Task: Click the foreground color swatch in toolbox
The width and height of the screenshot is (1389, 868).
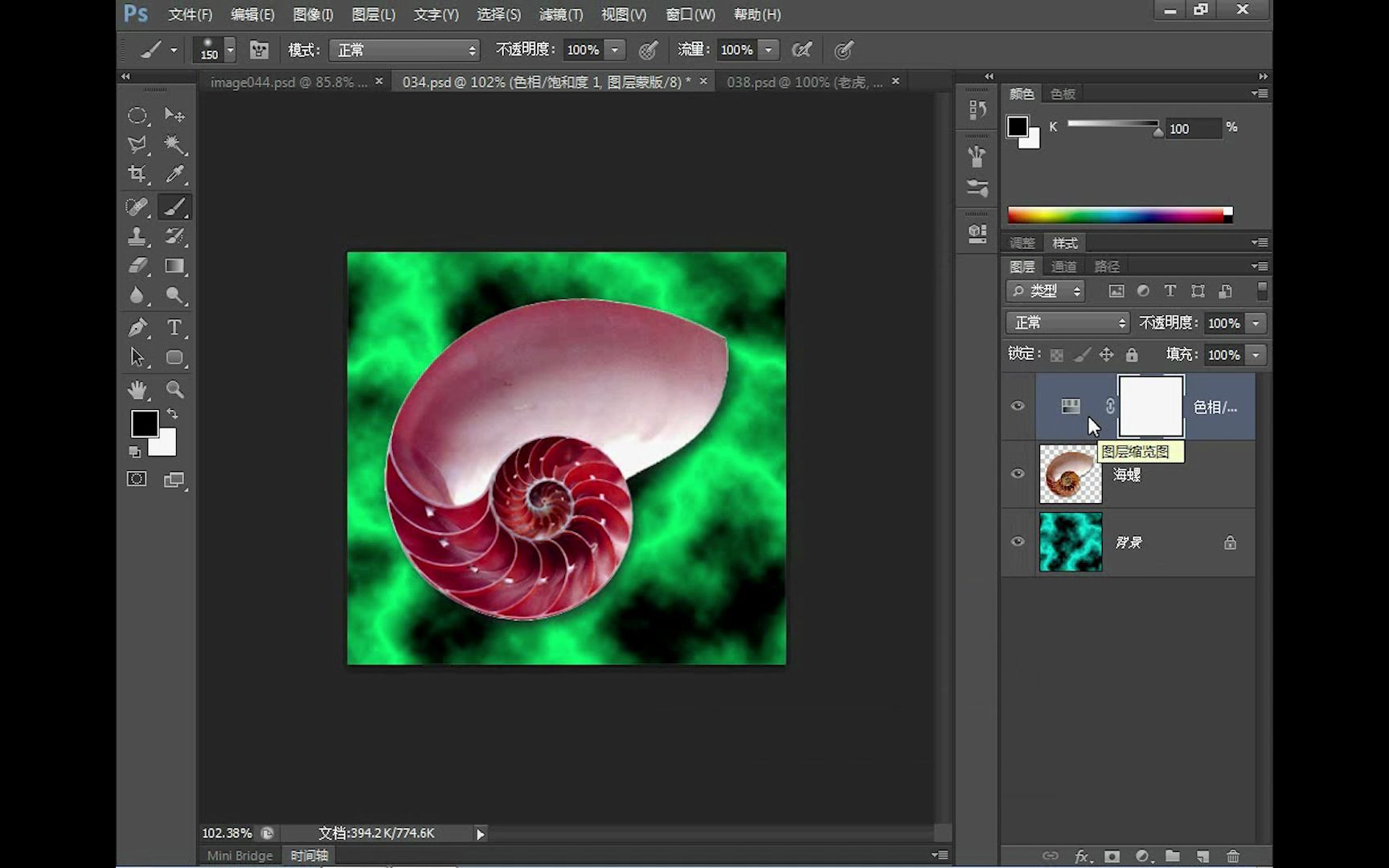Action: coord(145,424)
